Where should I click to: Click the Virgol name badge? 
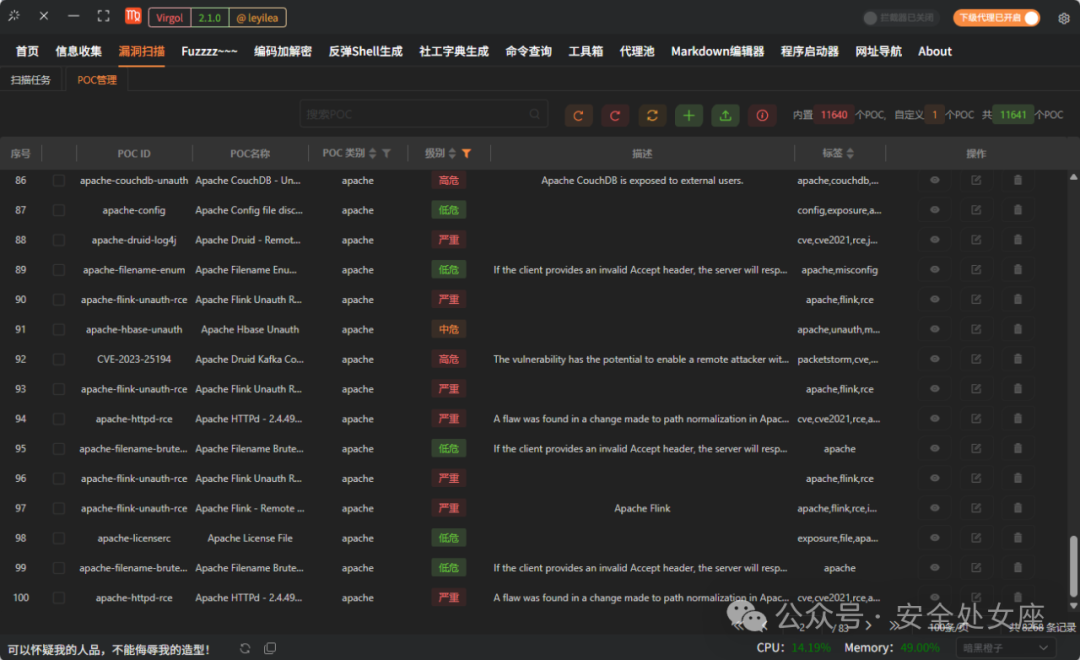(169, 18)
